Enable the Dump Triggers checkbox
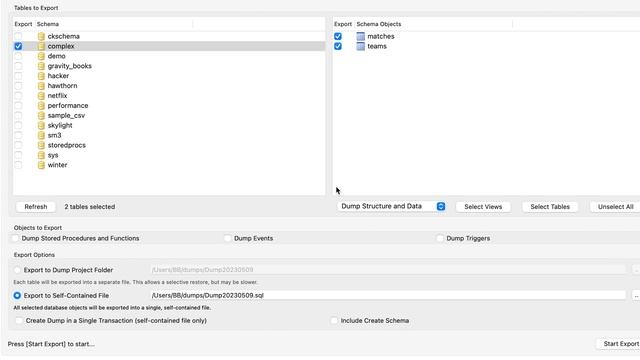The height and width of the screenshot is (360, 640). click(x=440, y=238)
